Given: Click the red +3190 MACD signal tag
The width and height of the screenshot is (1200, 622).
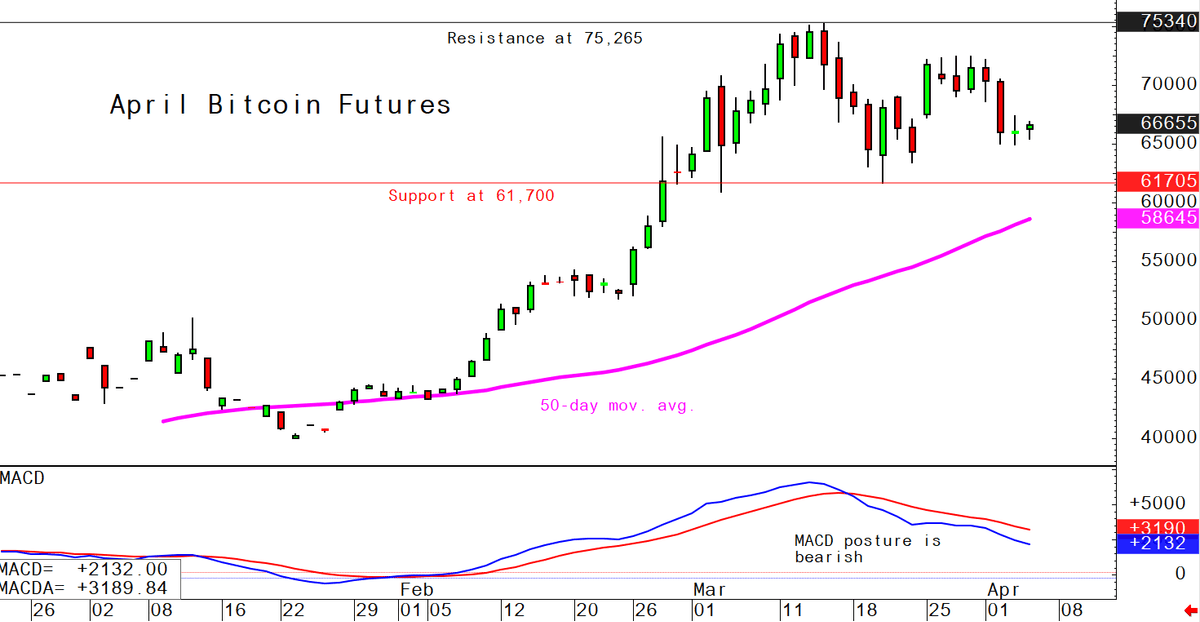Looking at the screenshot, I should click(x=1156, y=527).
